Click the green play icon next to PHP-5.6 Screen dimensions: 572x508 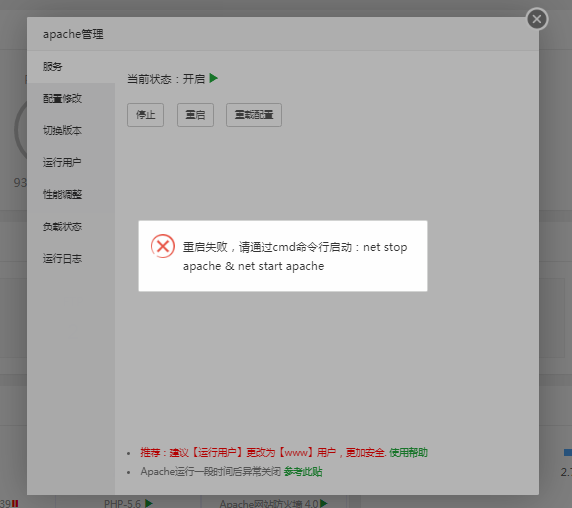coord(148,503)
